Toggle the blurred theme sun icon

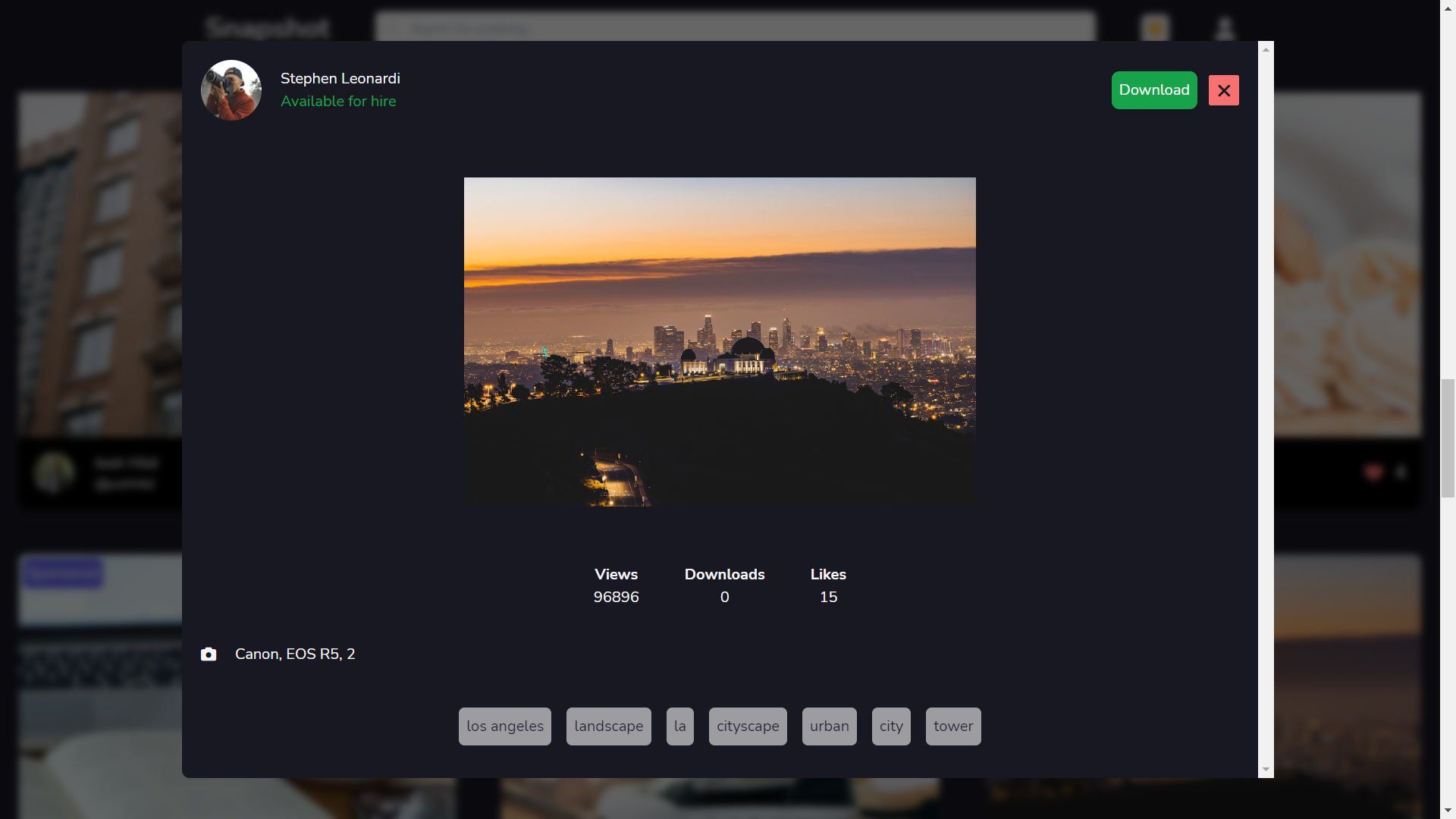[x=1156, y=29]
